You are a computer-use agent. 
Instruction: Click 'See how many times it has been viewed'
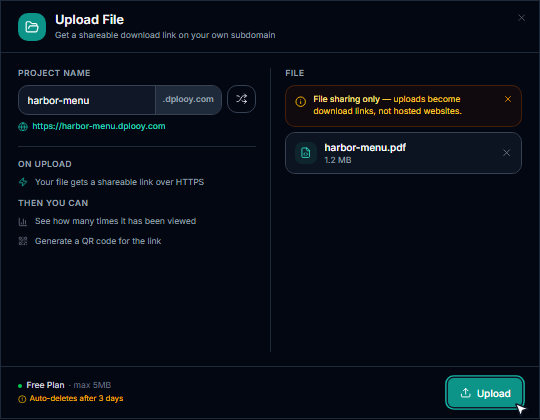tap(115, 221)
